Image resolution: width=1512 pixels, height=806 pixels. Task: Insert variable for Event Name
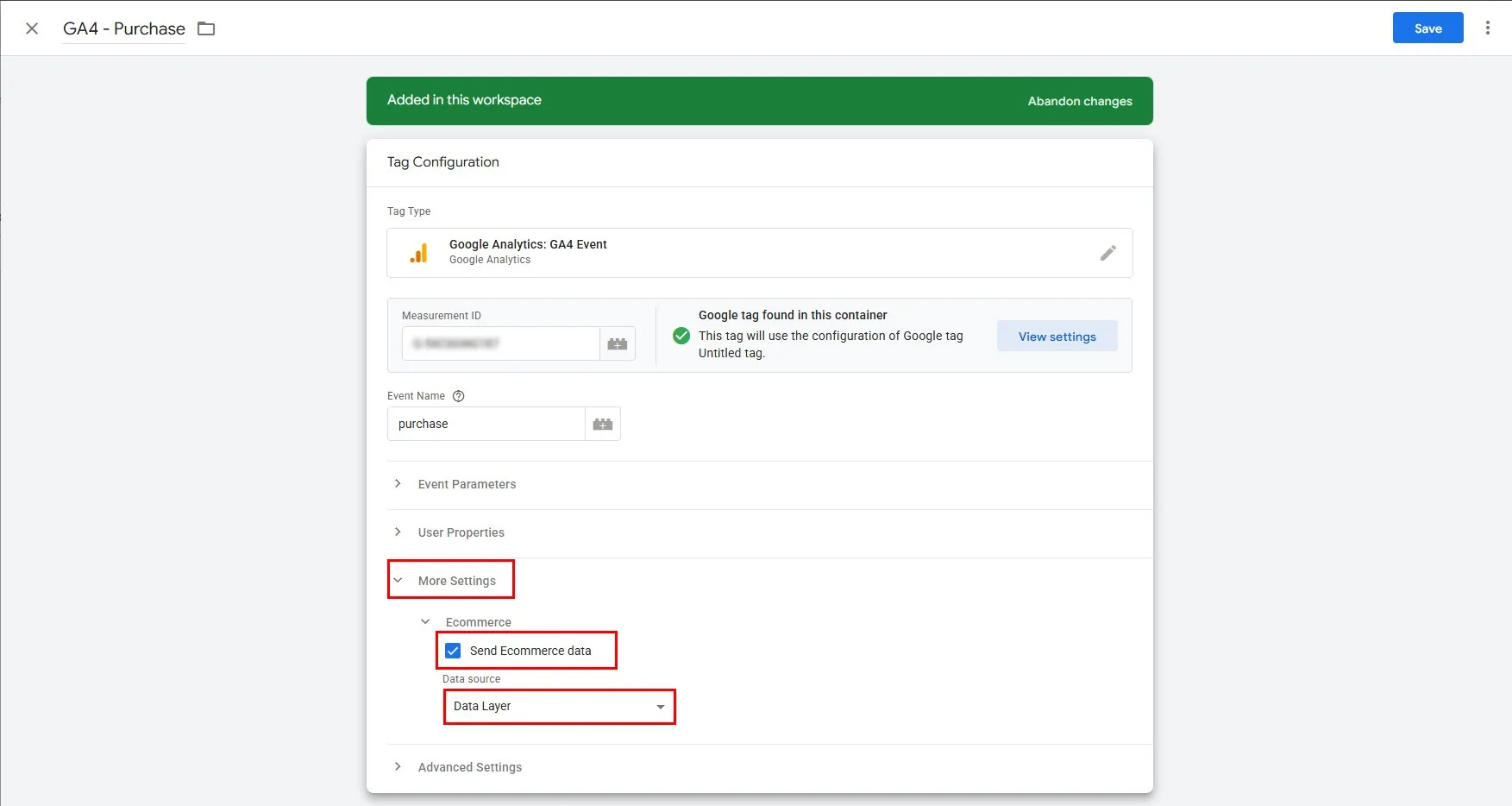pyautogui.click(x=603, y=424)
